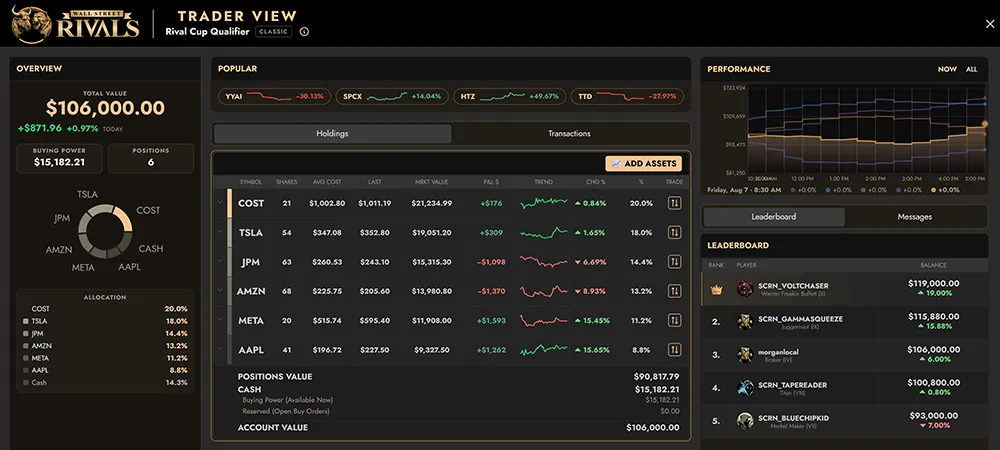The width and height of the screenshot is (1000, 450).
Task: Click SCRN_VOLTCHASER's avatar
Action: click(x=745, y=289)
